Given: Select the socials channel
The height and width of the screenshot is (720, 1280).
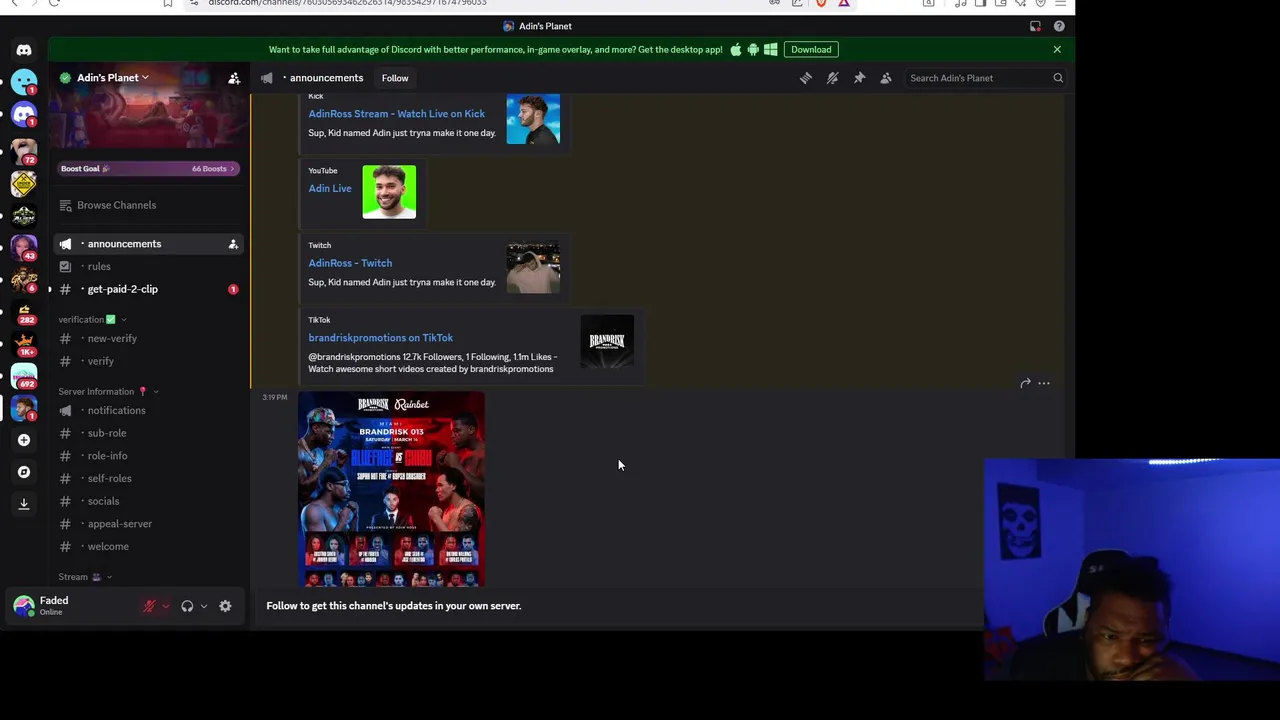Looking at the screenshot, I should tap(148, 501).
